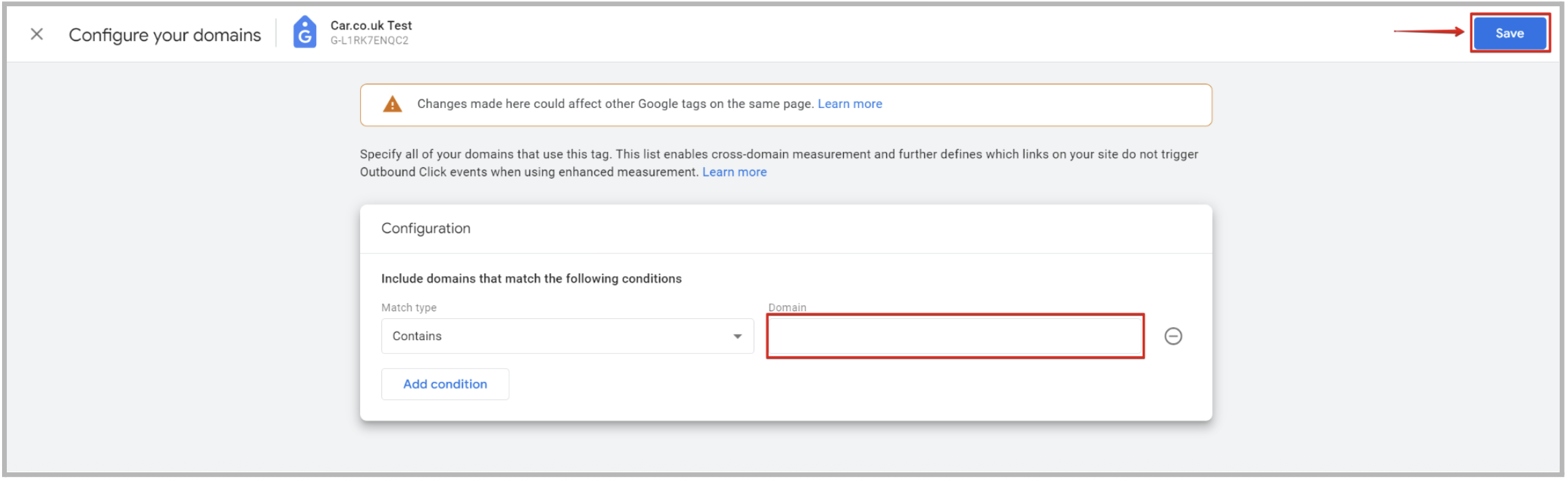This screenshot has height=481, width=1568.
Task: Click the orange warning triangle icon
Action: [392, 104]
